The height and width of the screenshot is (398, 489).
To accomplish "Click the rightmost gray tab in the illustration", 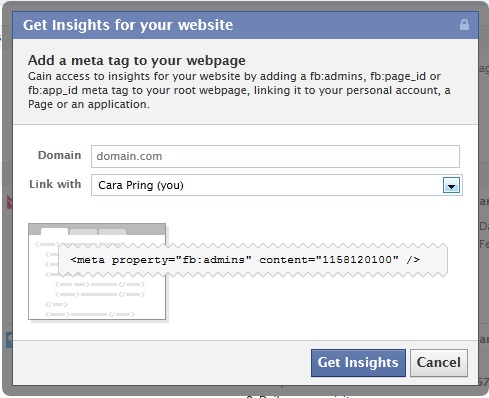I will [x=112, y=232].
